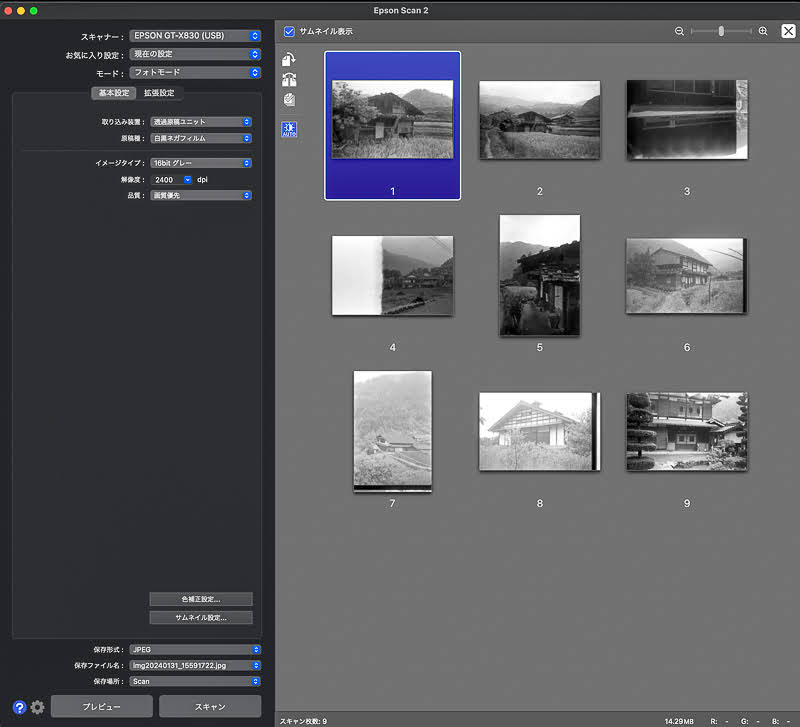Open the イメージタイプ 16bit グレー dropdown
The image size is (800, 727).
[201, 163]
